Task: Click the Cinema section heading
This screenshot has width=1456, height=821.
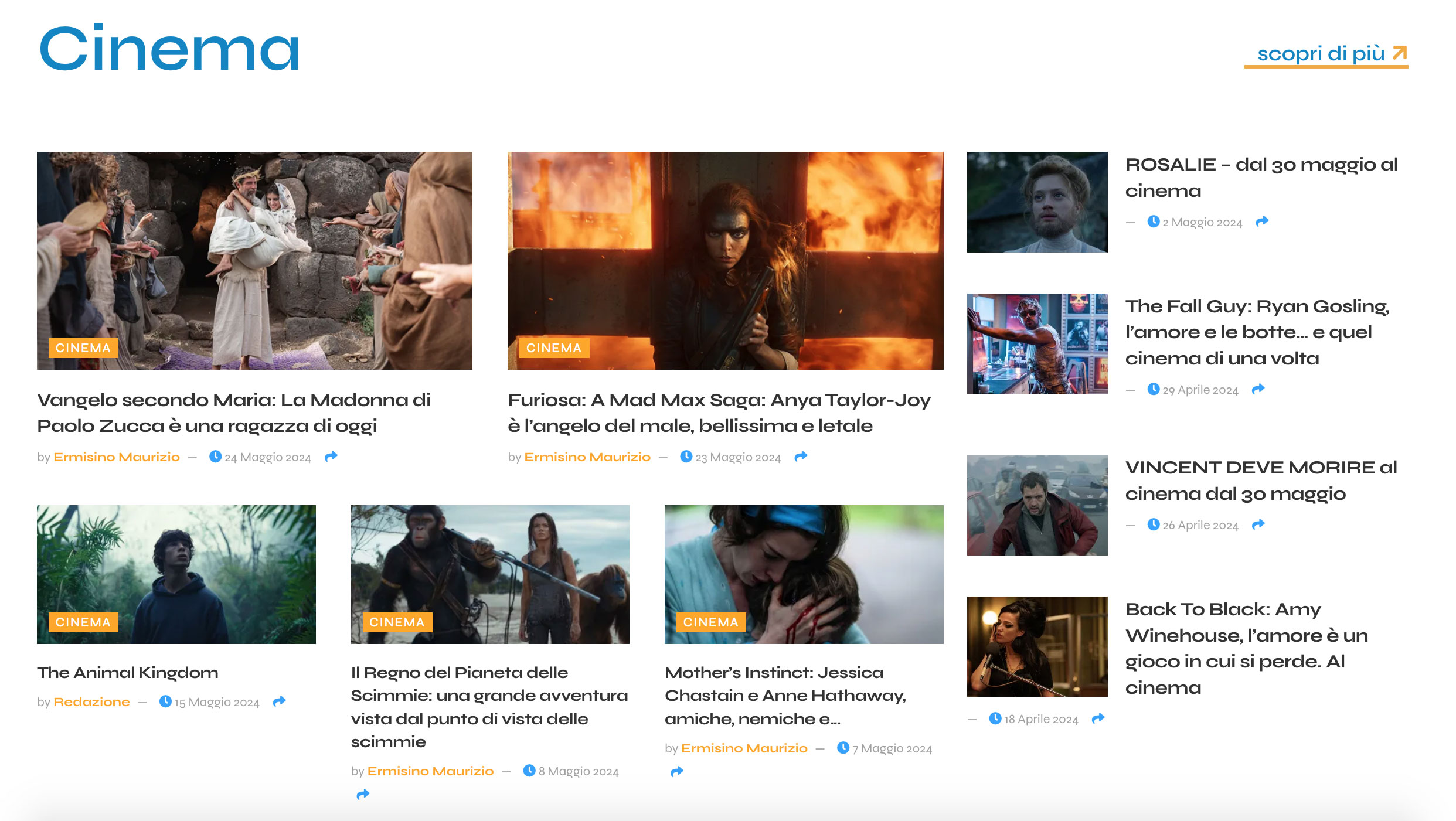Action: tap(169, 50)
